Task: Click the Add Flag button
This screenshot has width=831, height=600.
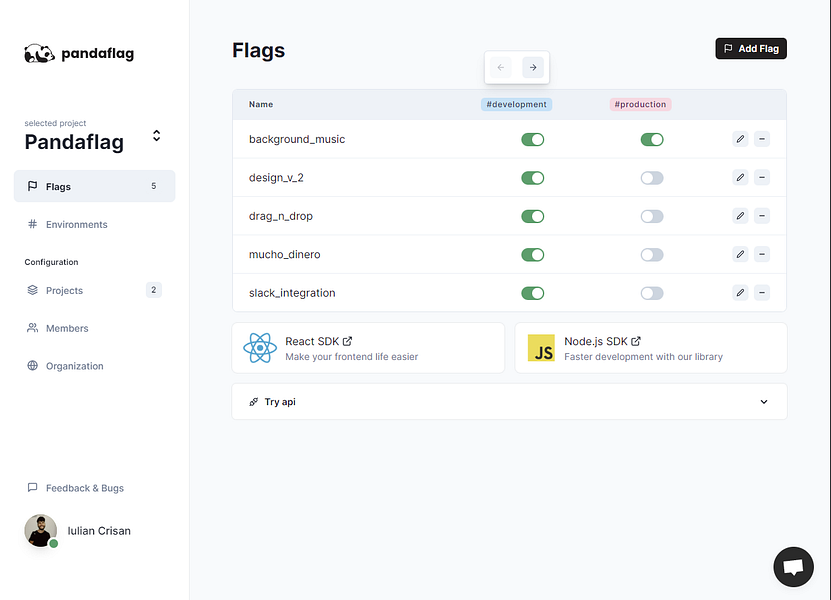Action: point(751,48)
